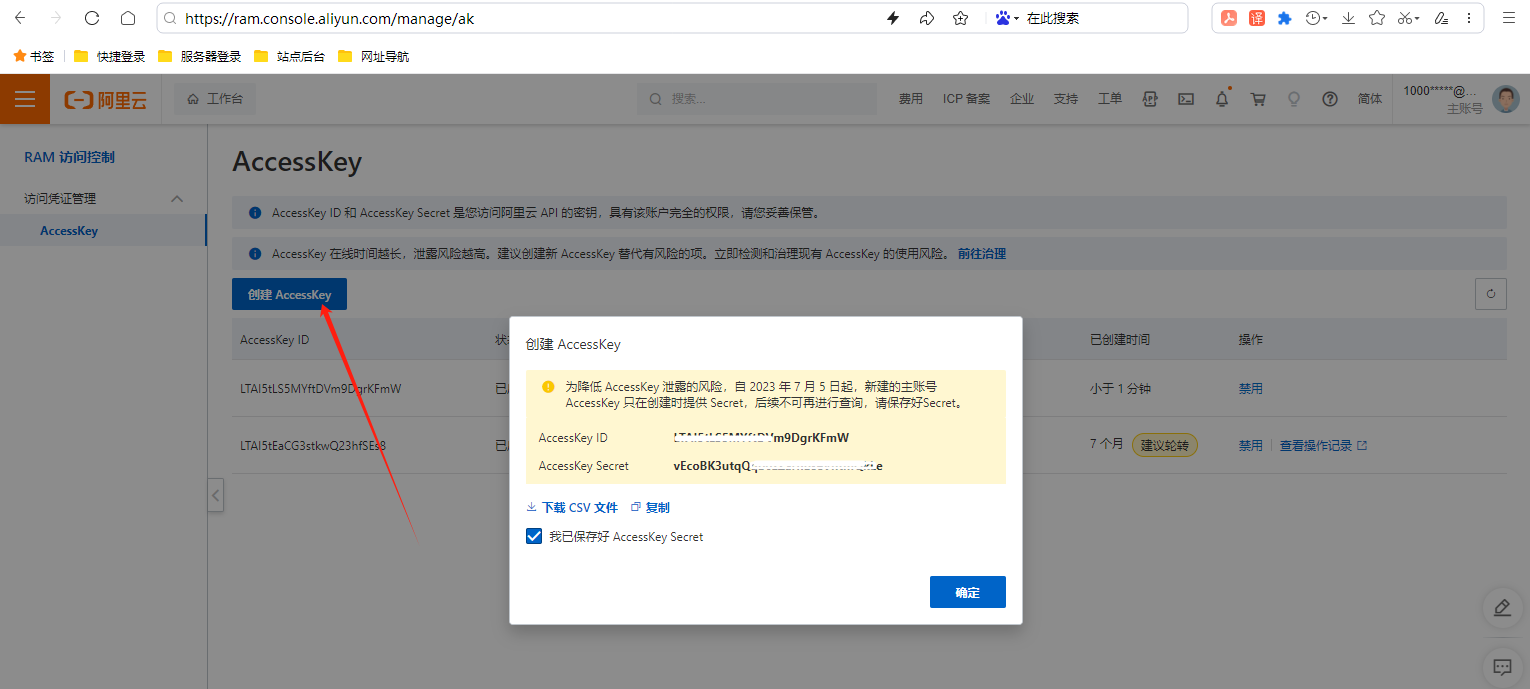The height and width of the screenshot is (689, 1530).
Task: Open the translate extension icon
Action: tap(1257, 18)
